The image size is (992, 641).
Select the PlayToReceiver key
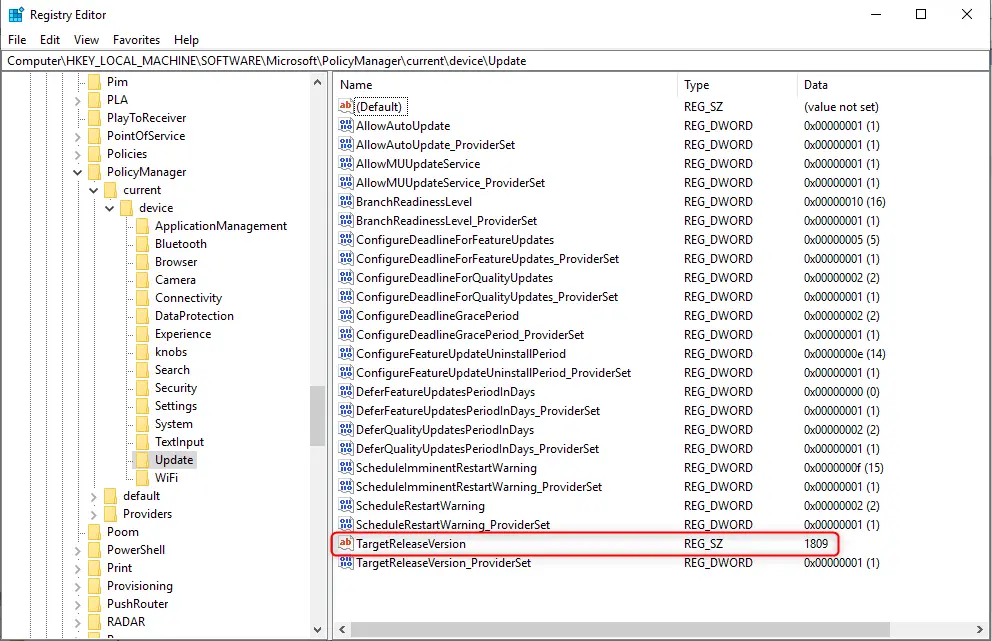[x=146, y=118]
